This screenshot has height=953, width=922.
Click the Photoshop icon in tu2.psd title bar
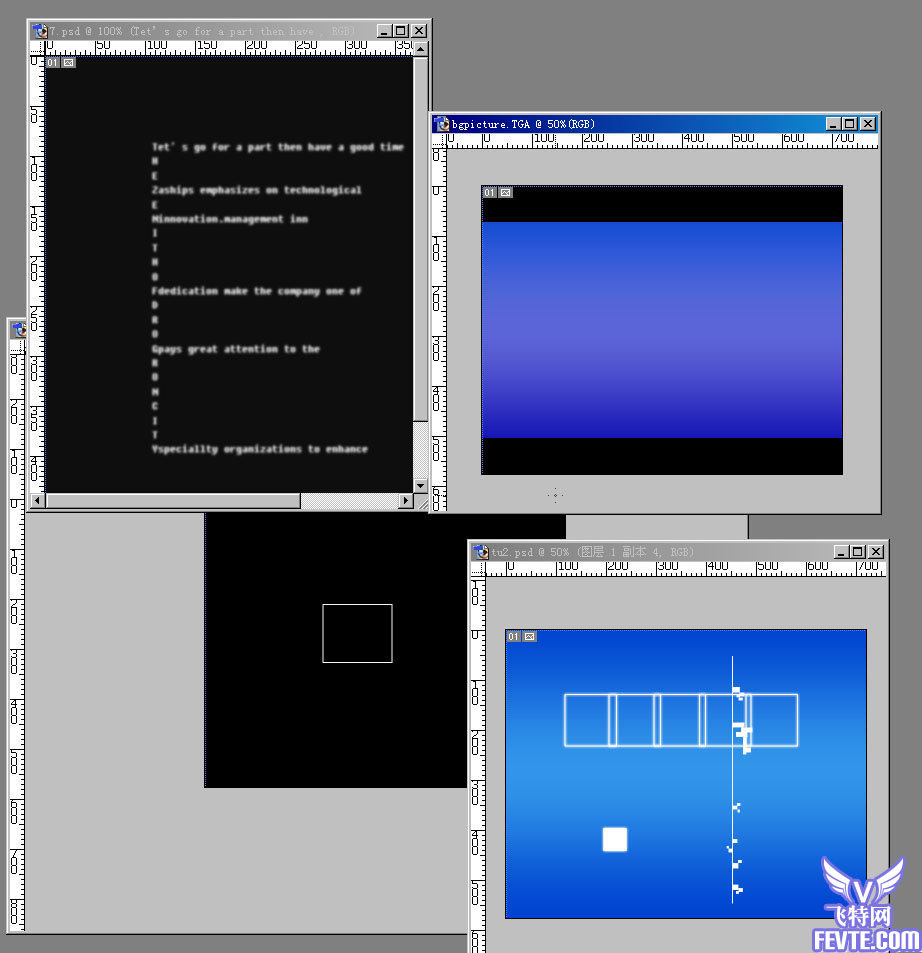(x=481, y=552)
